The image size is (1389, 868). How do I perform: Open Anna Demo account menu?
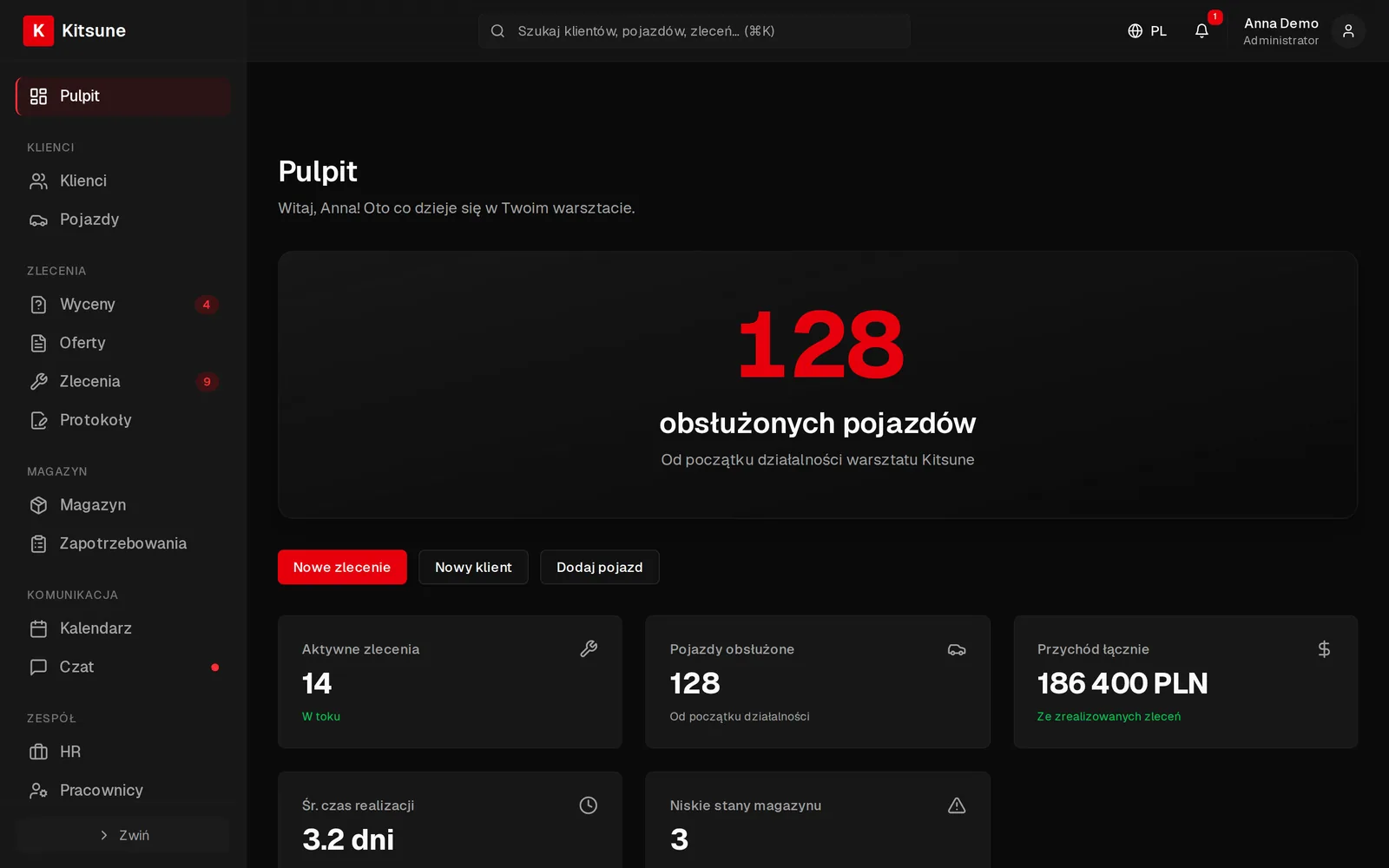click(1304, 30)
